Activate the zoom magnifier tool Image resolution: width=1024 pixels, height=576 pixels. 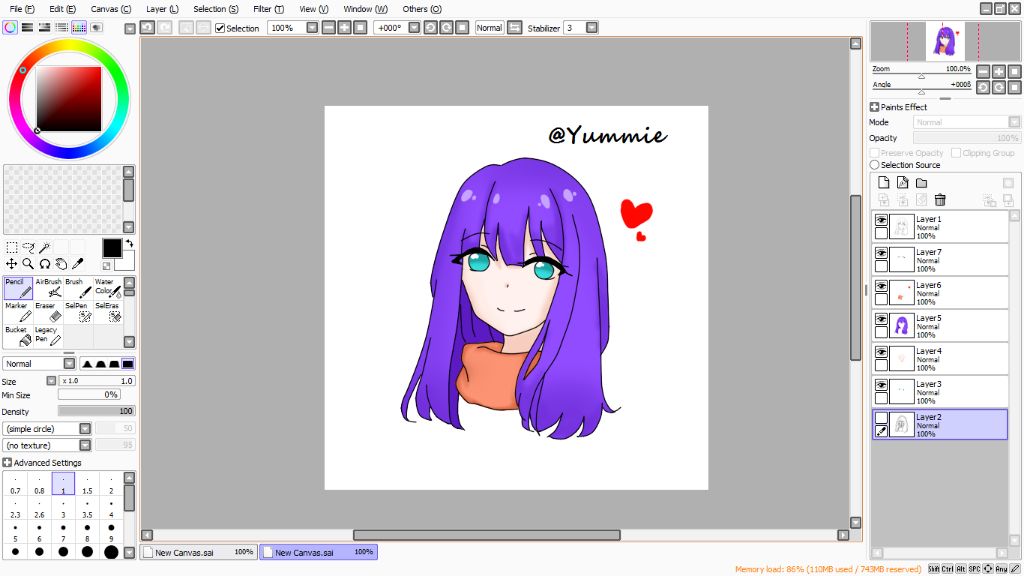(28, 264)
